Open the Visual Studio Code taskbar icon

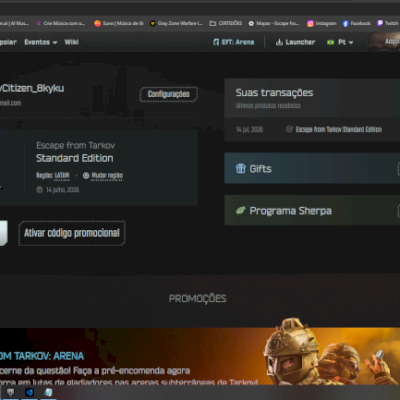pyautogui.click(x=29, y=392)
